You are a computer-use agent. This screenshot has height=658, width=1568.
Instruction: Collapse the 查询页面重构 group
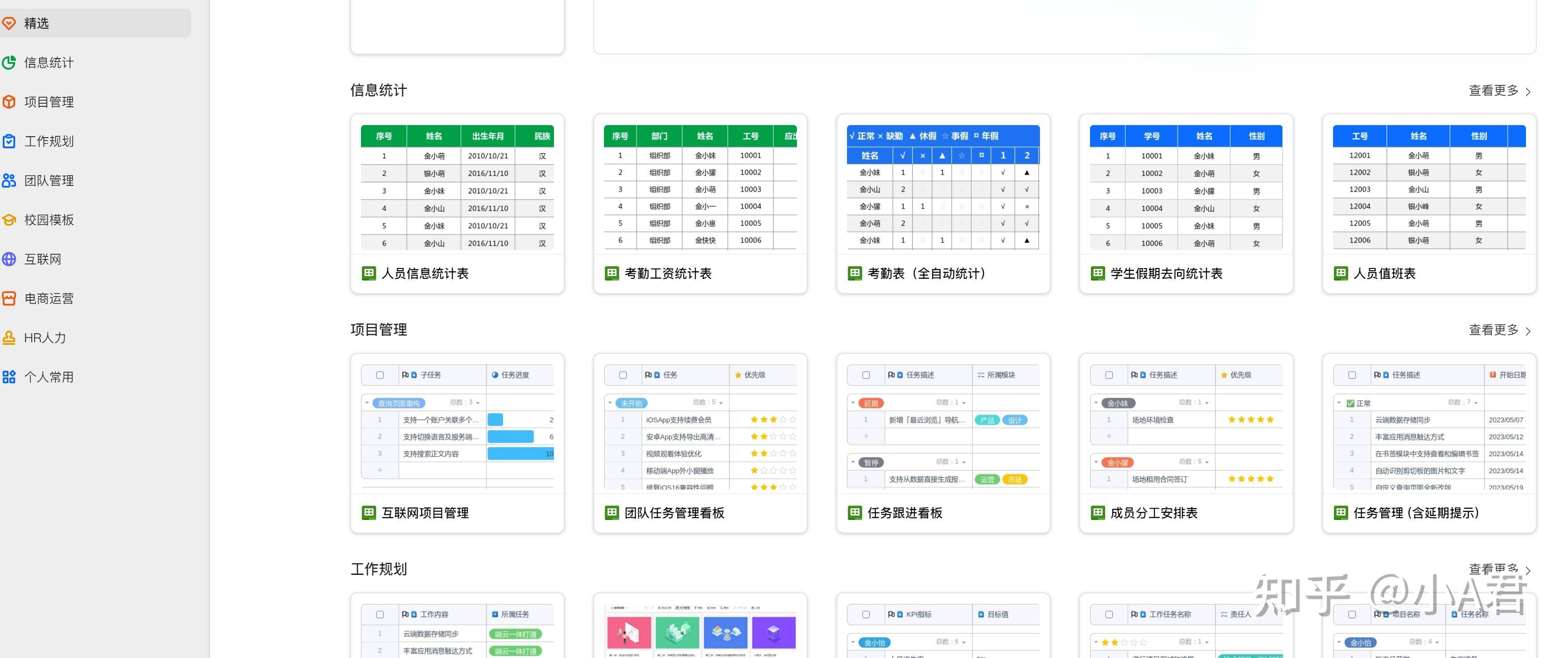tap(366, 403)
